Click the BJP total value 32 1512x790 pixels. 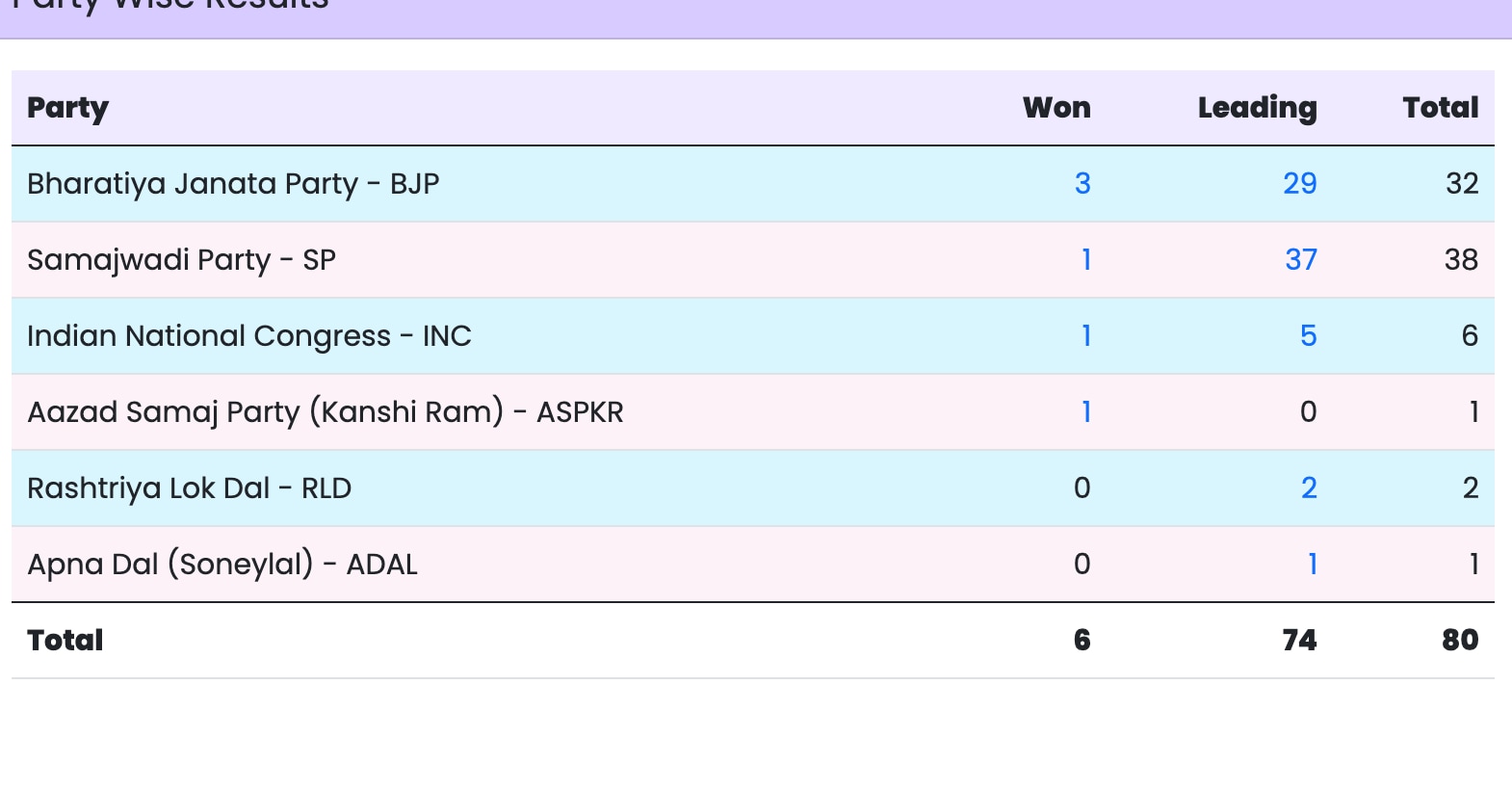click(1462, 183)
